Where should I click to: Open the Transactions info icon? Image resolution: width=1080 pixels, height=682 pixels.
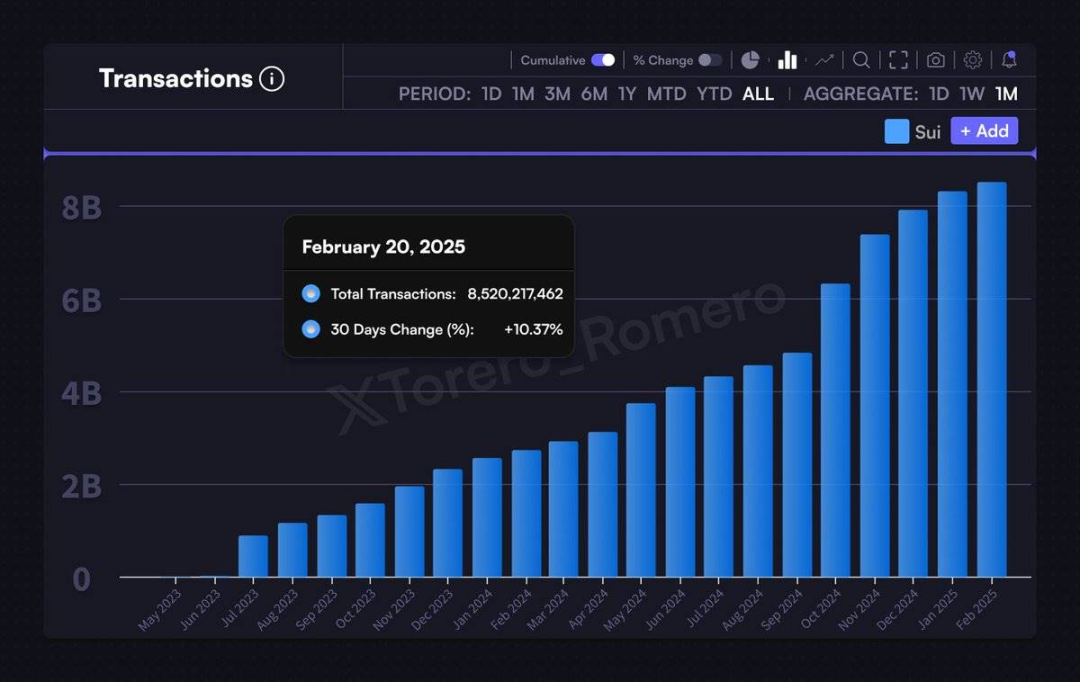tap(272, 79)
